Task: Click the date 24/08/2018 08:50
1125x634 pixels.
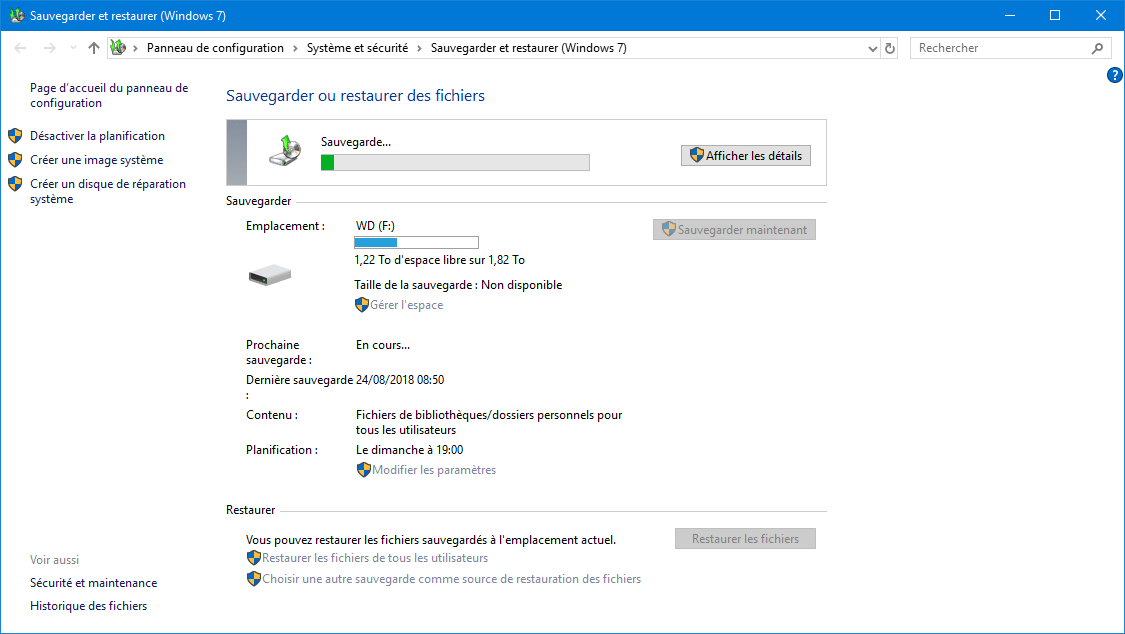Action: pyautogui.click(x=400, y=380)
